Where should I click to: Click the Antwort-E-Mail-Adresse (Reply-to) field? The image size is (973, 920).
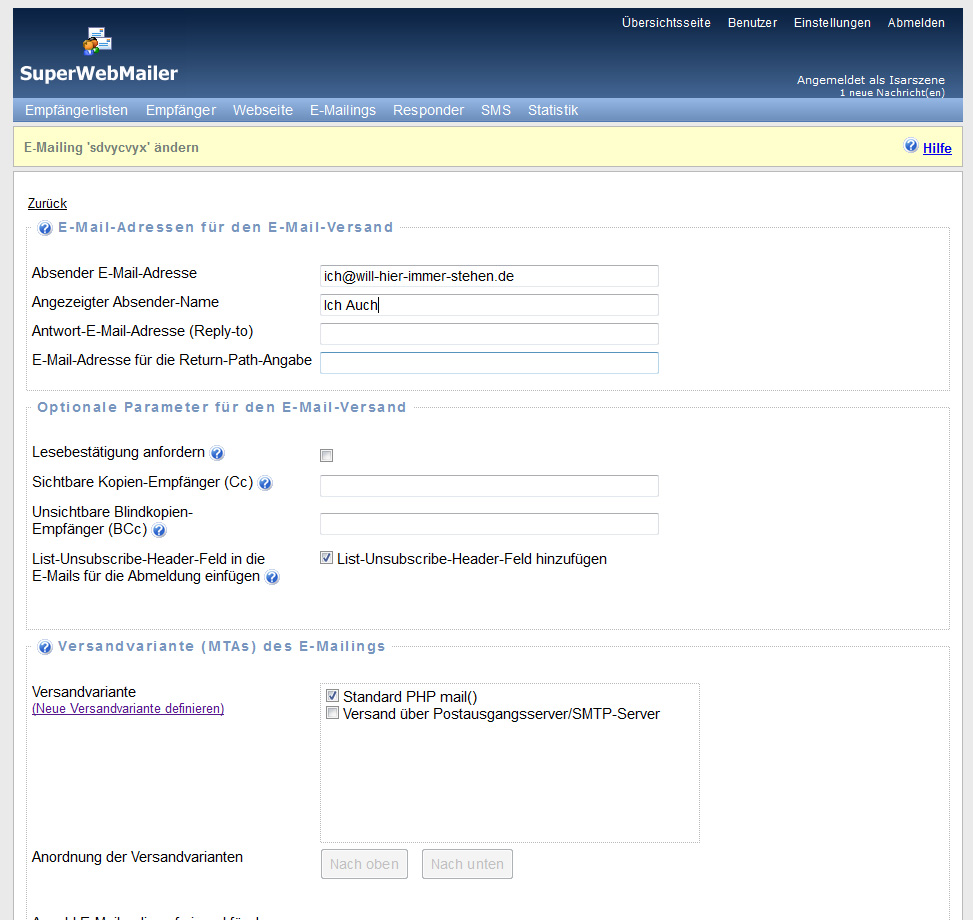[x=489, y=334]
